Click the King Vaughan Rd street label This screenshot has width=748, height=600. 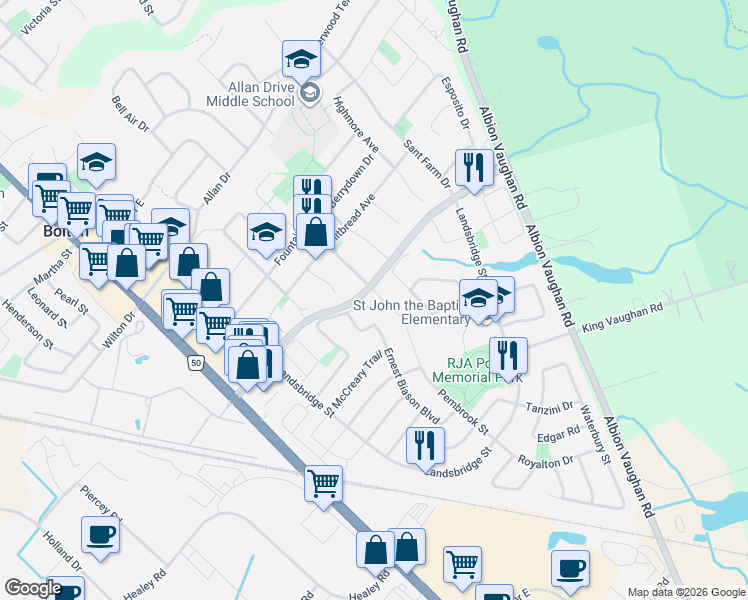pyautogui.click(x=623, y=318)
